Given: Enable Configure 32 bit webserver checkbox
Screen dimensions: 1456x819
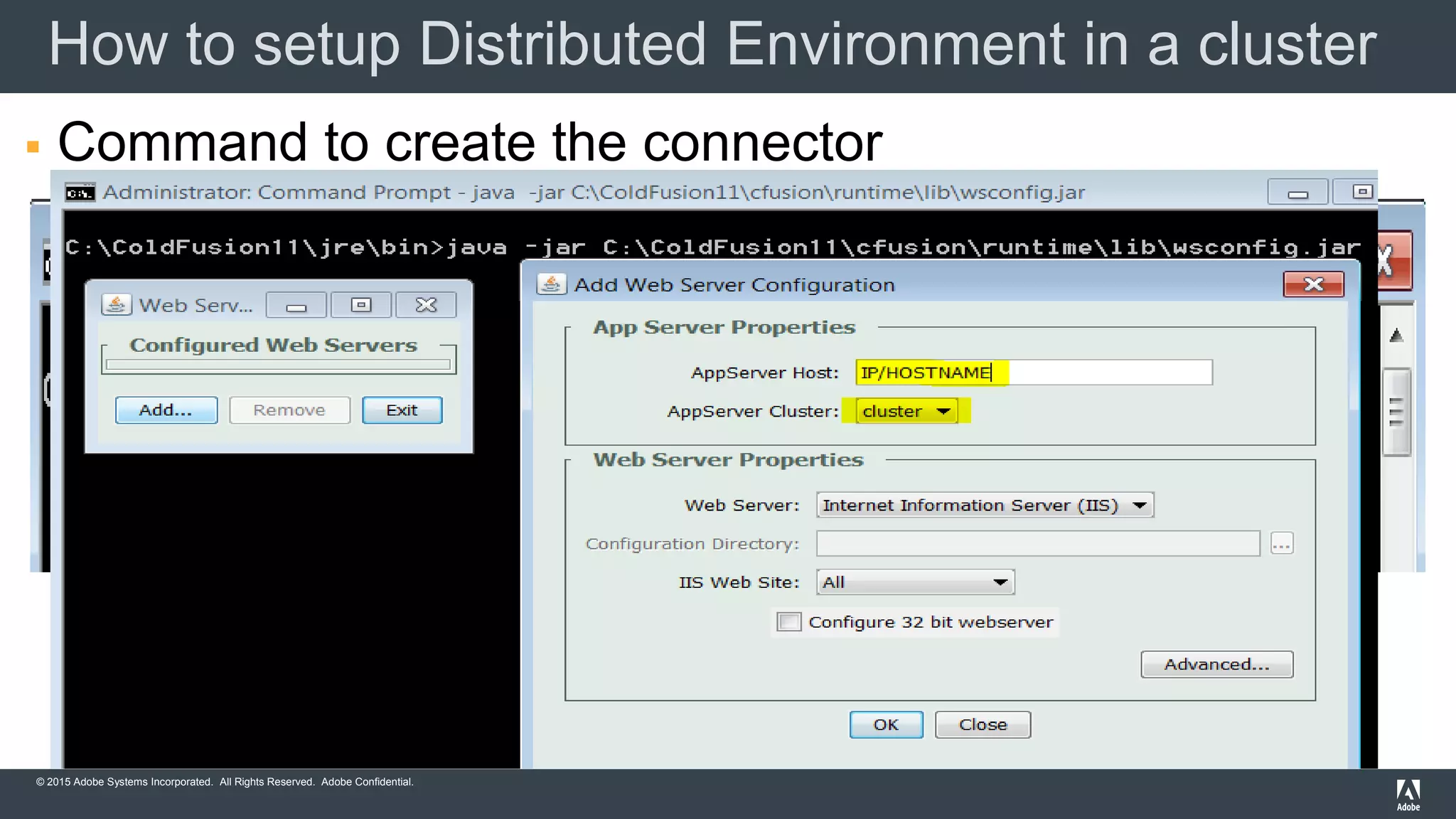Looking at the screenshot, I should click(x=789, y=622).
